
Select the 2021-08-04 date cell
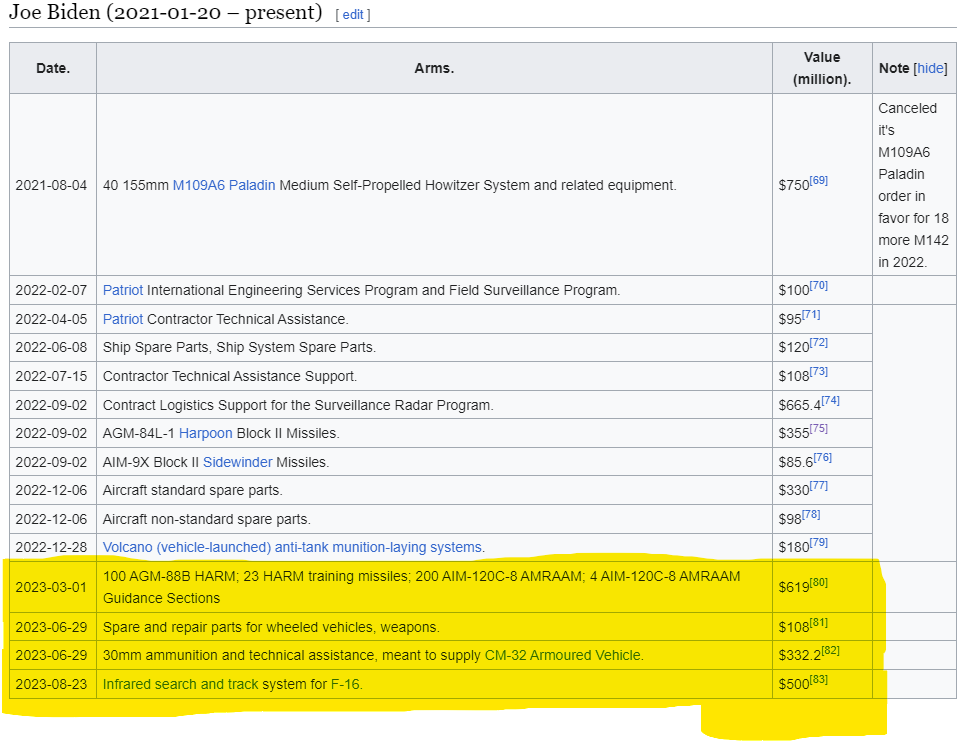coord(53,185)
